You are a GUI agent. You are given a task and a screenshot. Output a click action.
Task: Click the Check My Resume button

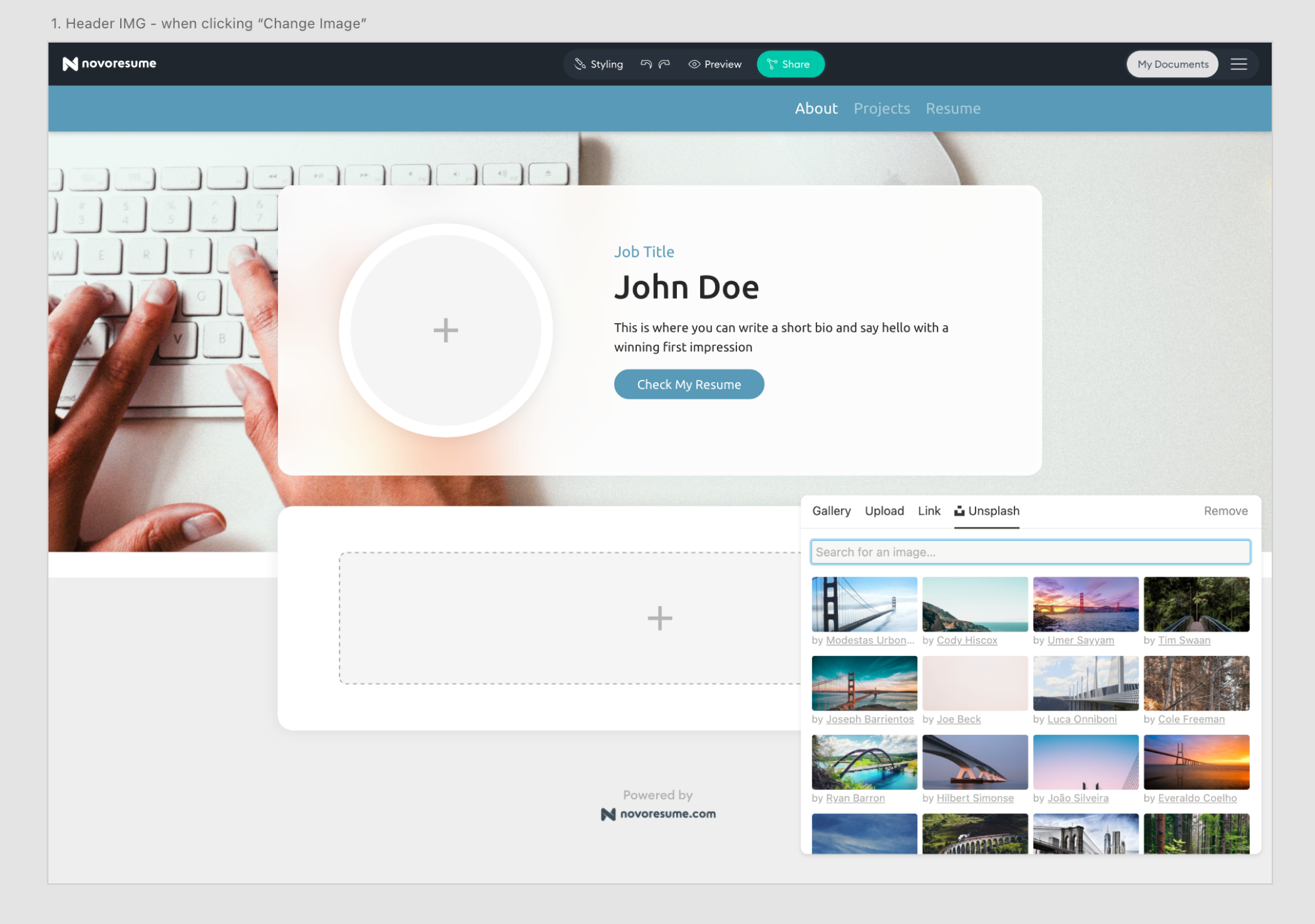point(688,384)
